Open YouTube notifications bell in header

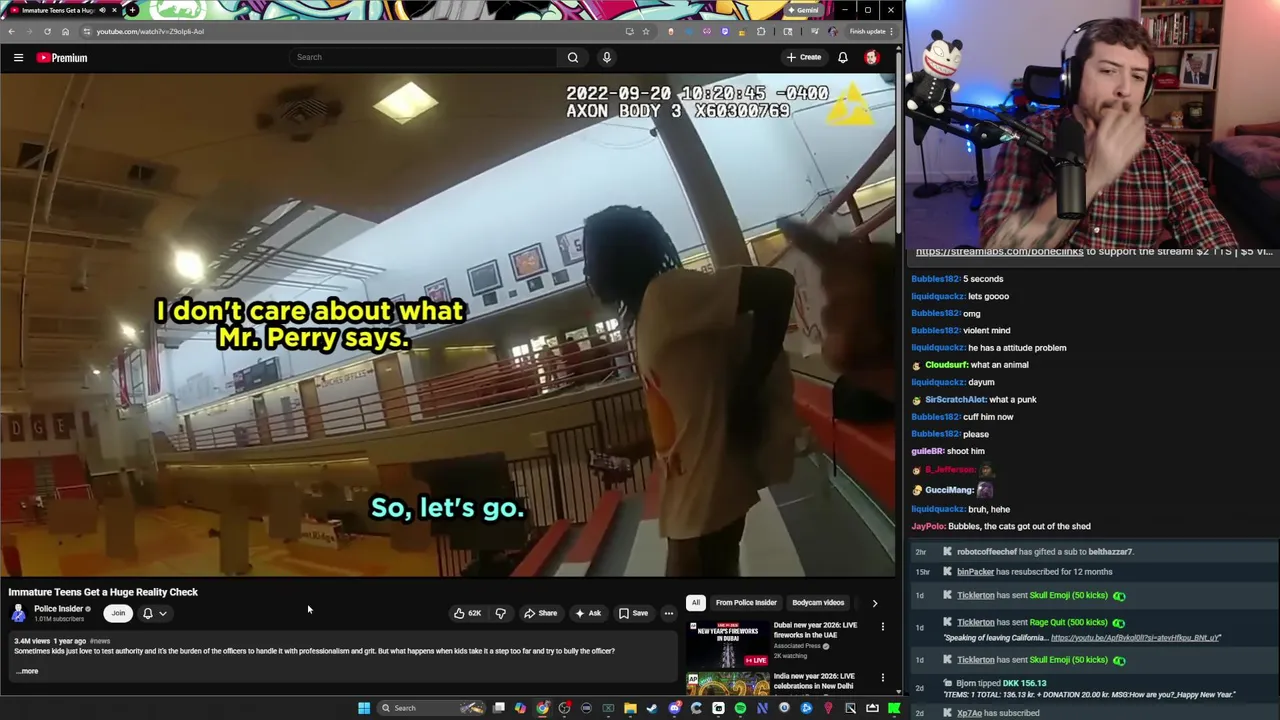[843, 57]
